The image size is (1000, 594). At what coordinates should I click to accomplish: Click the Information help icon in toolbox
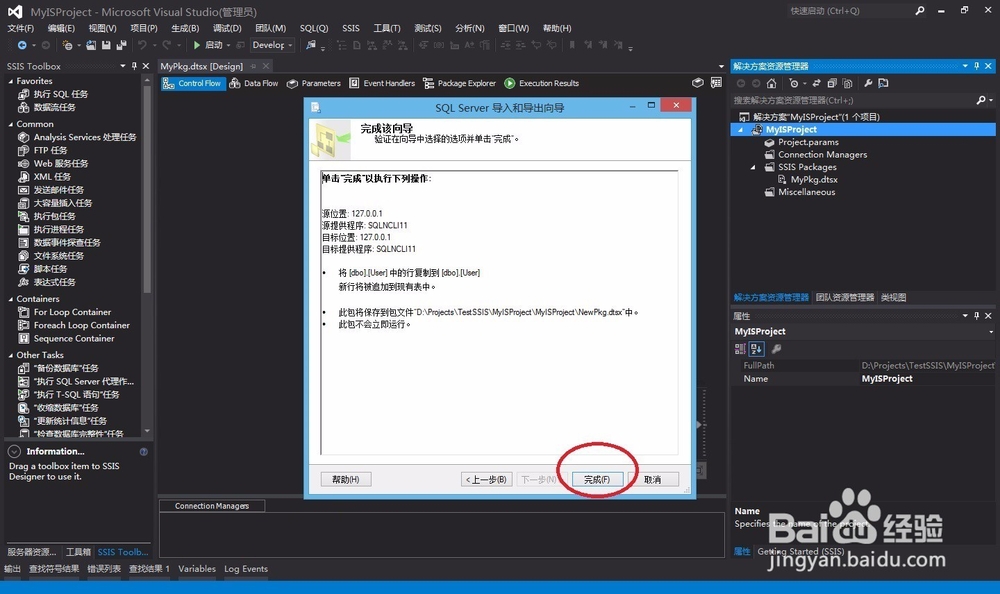[x=143, y=452]
